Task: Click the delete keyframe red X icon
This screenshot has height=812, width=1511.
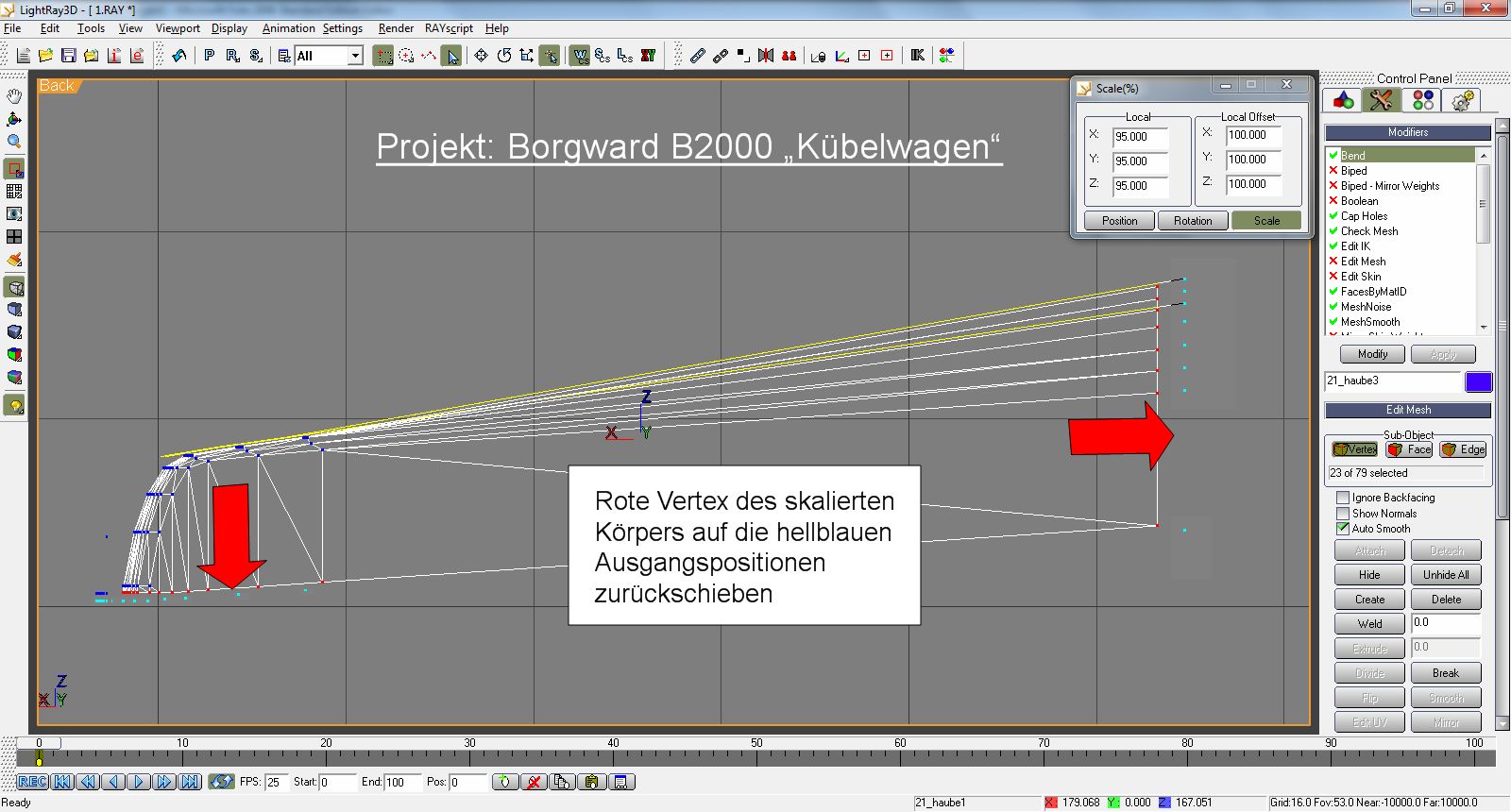Action: click(x=534, y=782)
